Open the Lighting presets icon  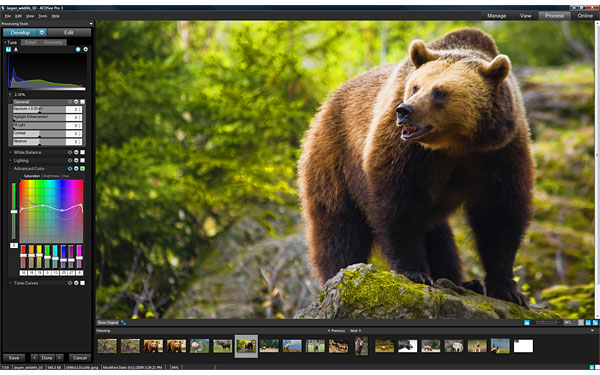tap(76, 160)
